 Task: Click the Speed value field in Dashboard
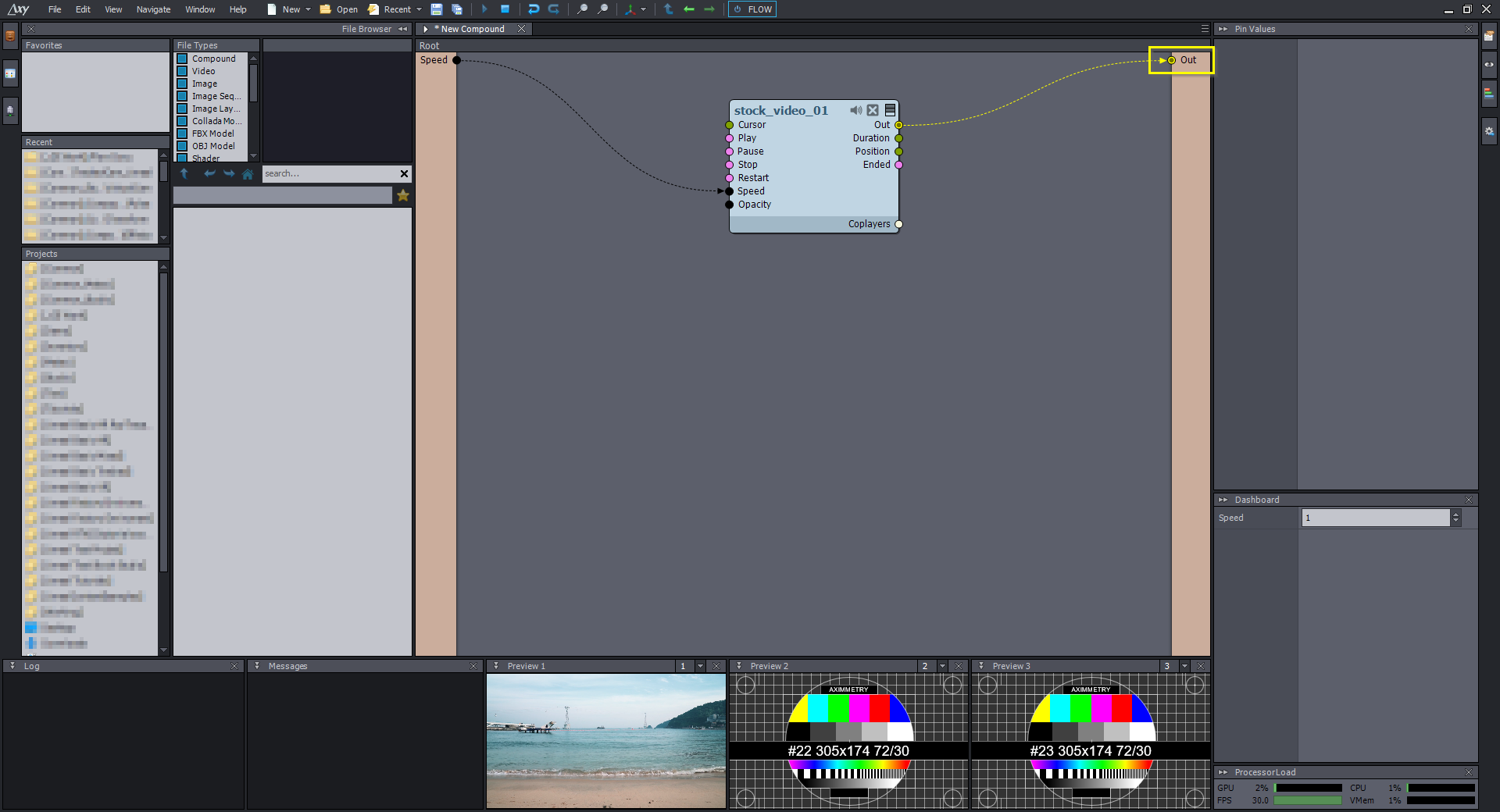click(1375, 518)
